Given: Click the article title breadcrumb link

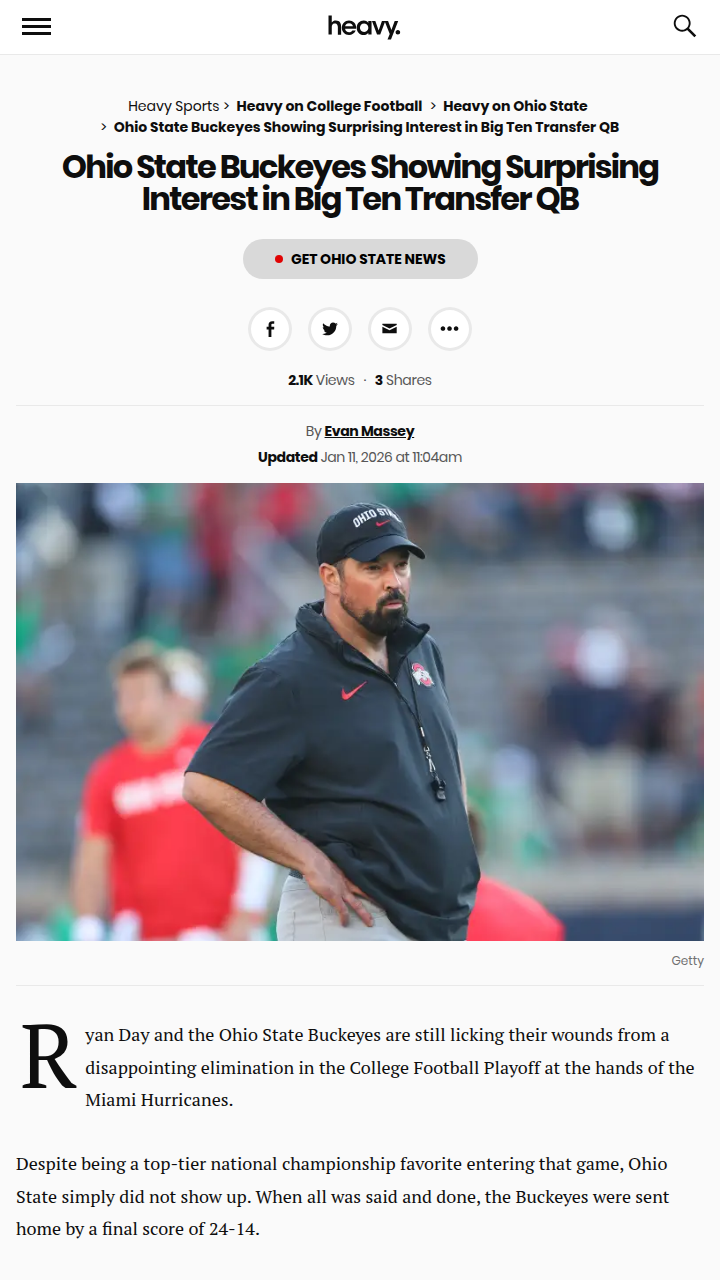Looking at the screenshot, I should pyautogui.click(x=366, y=127).
